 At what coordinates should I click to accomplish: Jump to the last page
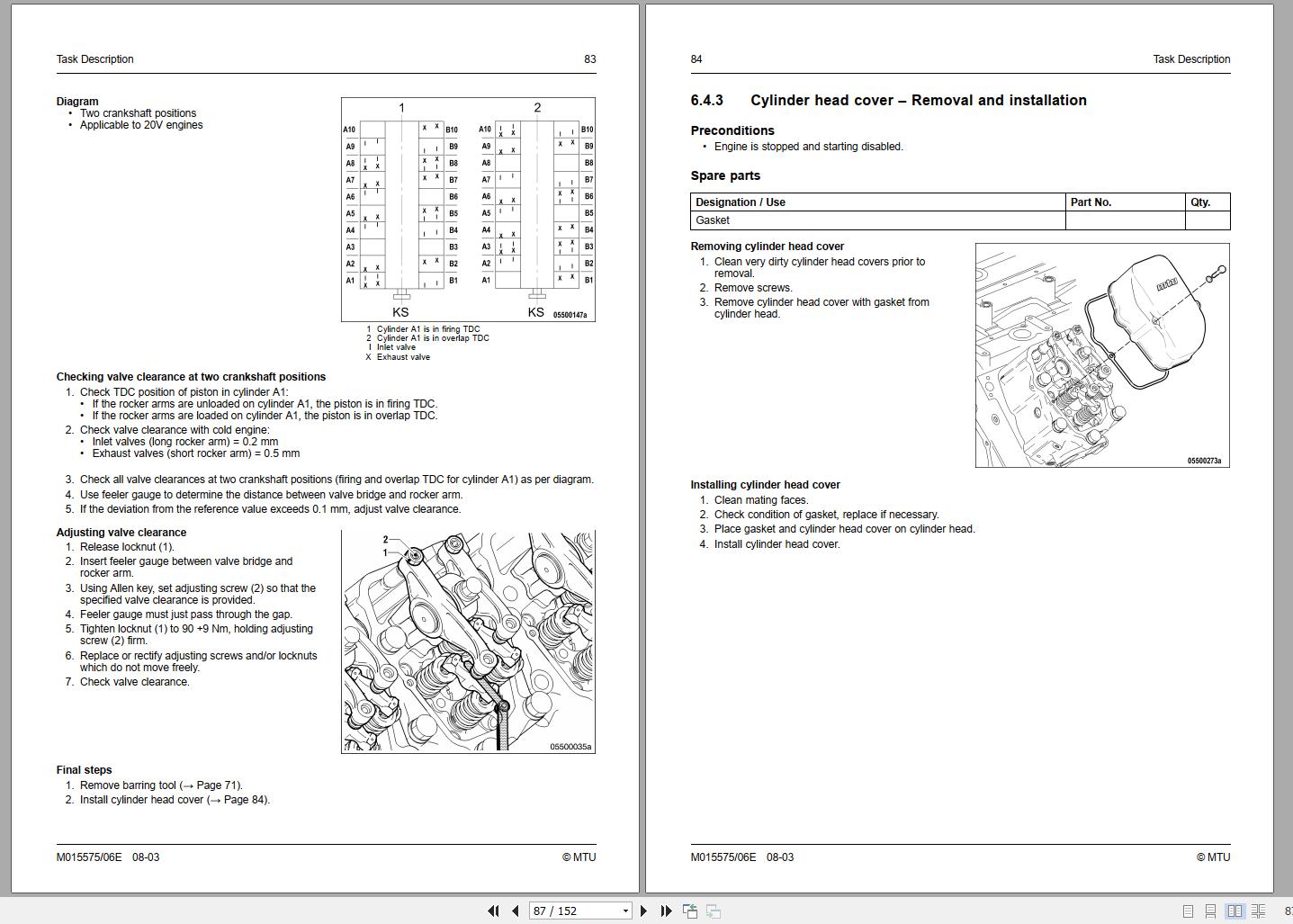tap(666, 911)
